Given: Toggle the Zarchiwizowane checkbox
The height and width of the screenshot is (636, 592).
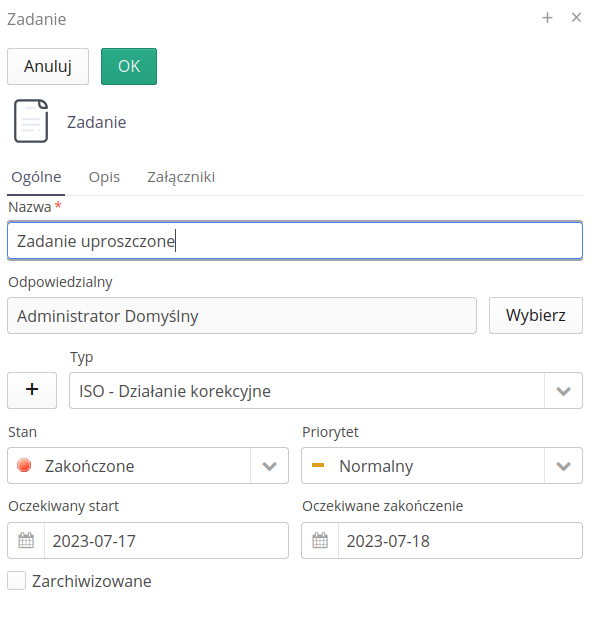Looking at the screenshot, I should pyautogui.click(x=17, y=580).
